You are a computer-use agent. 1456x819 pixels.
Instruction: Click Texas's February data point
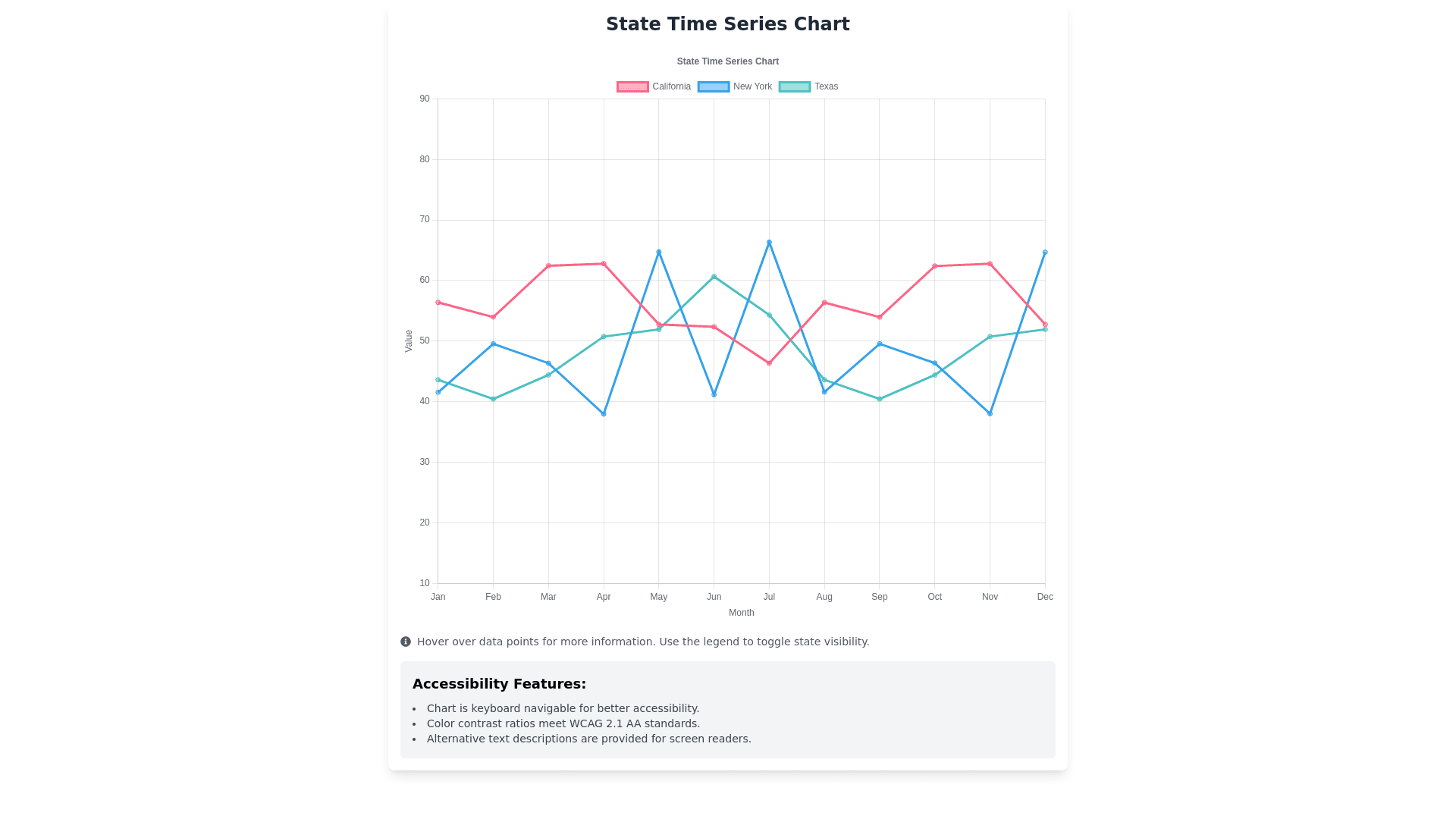click(493, 399)
